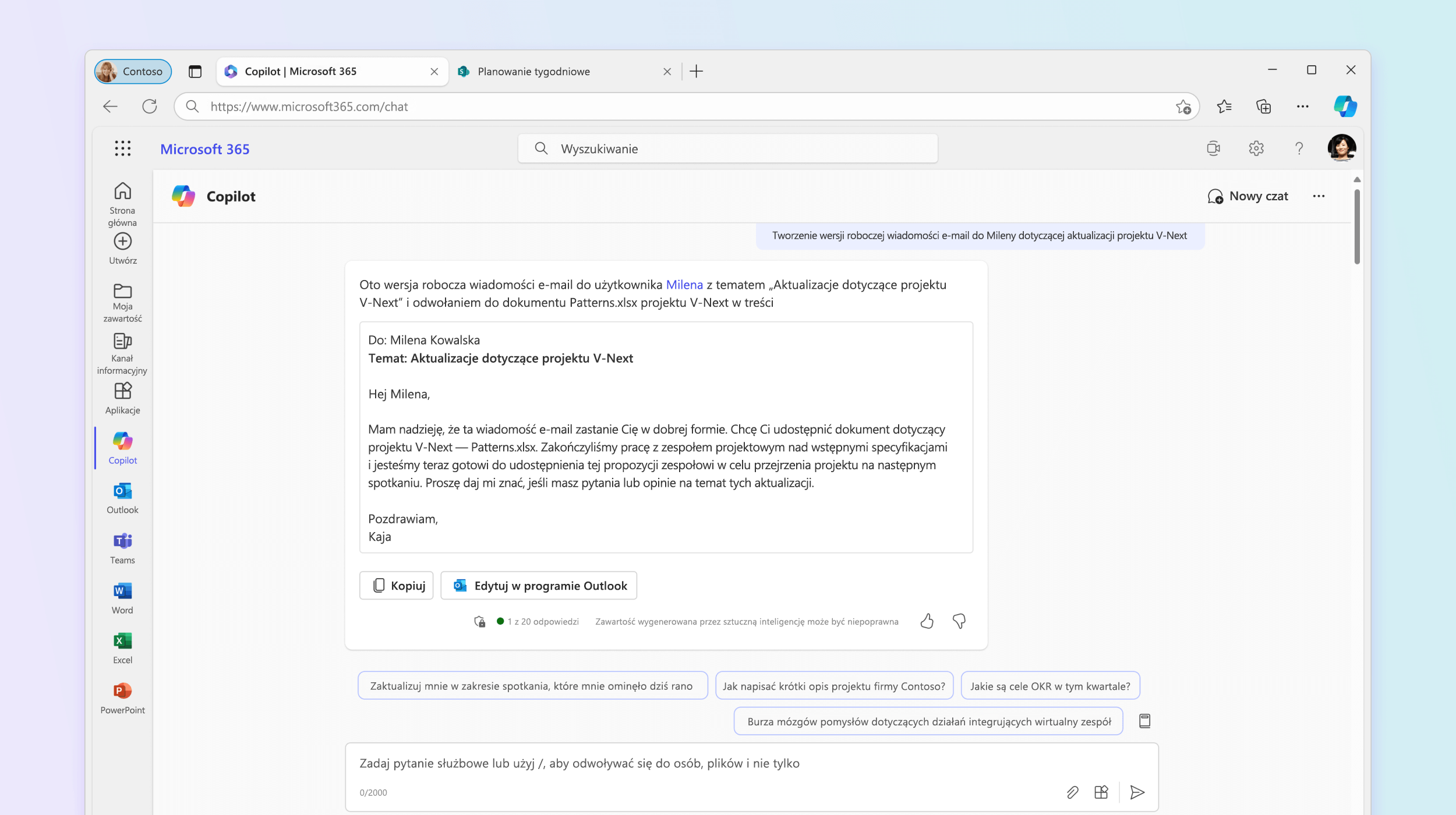Launch Outlook from the sidebar
Image resolution: width=1456 pixels, height=815 pixels.
coord(122,498)
